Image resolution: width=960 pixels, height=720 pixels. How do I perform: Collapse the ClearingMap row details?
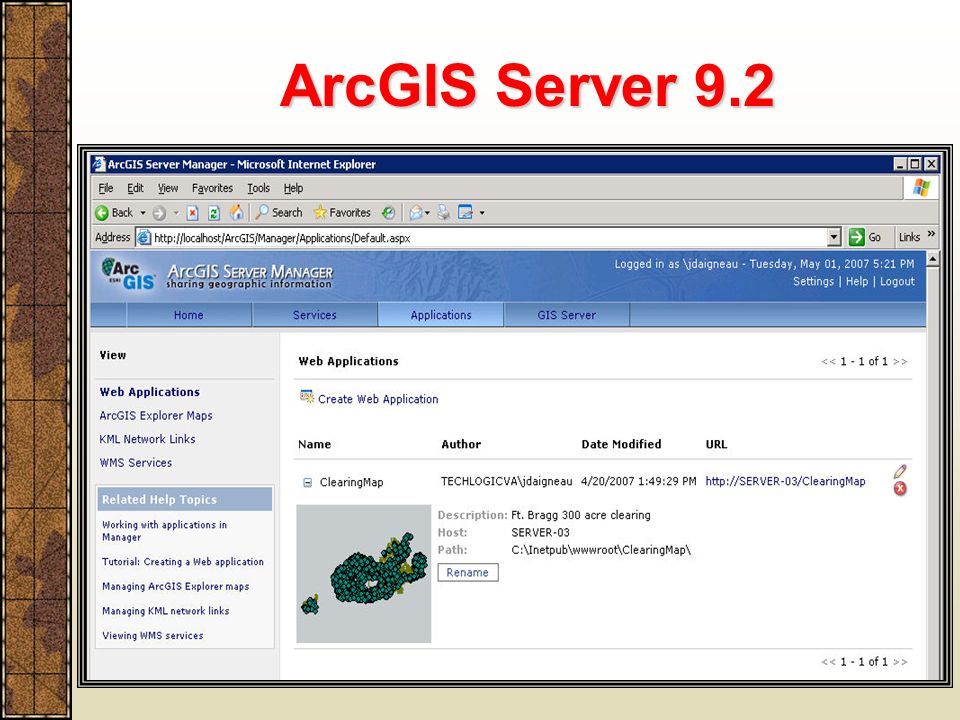pos(307,483)
